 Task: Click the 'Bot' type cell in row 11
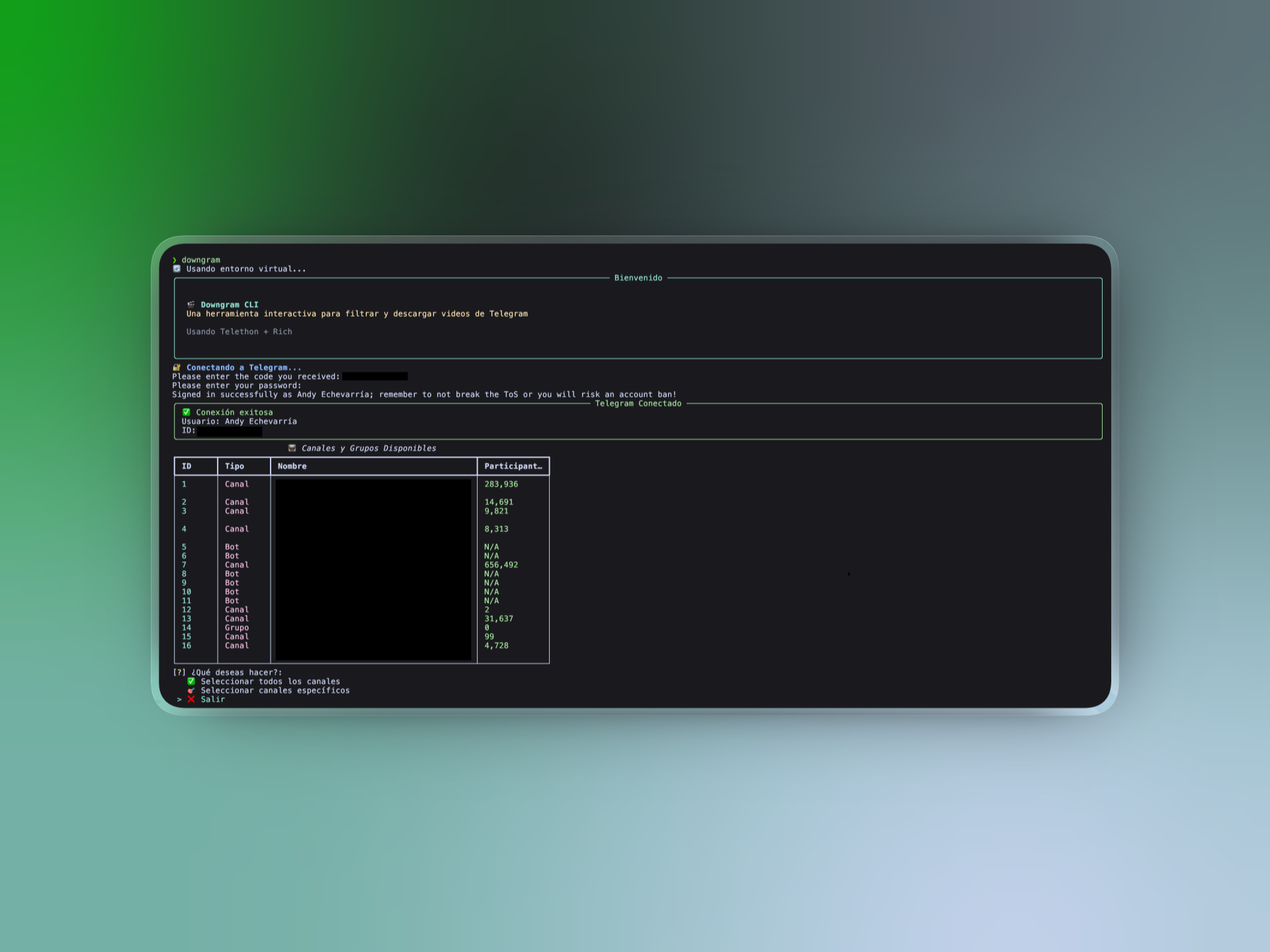[232, 601]
